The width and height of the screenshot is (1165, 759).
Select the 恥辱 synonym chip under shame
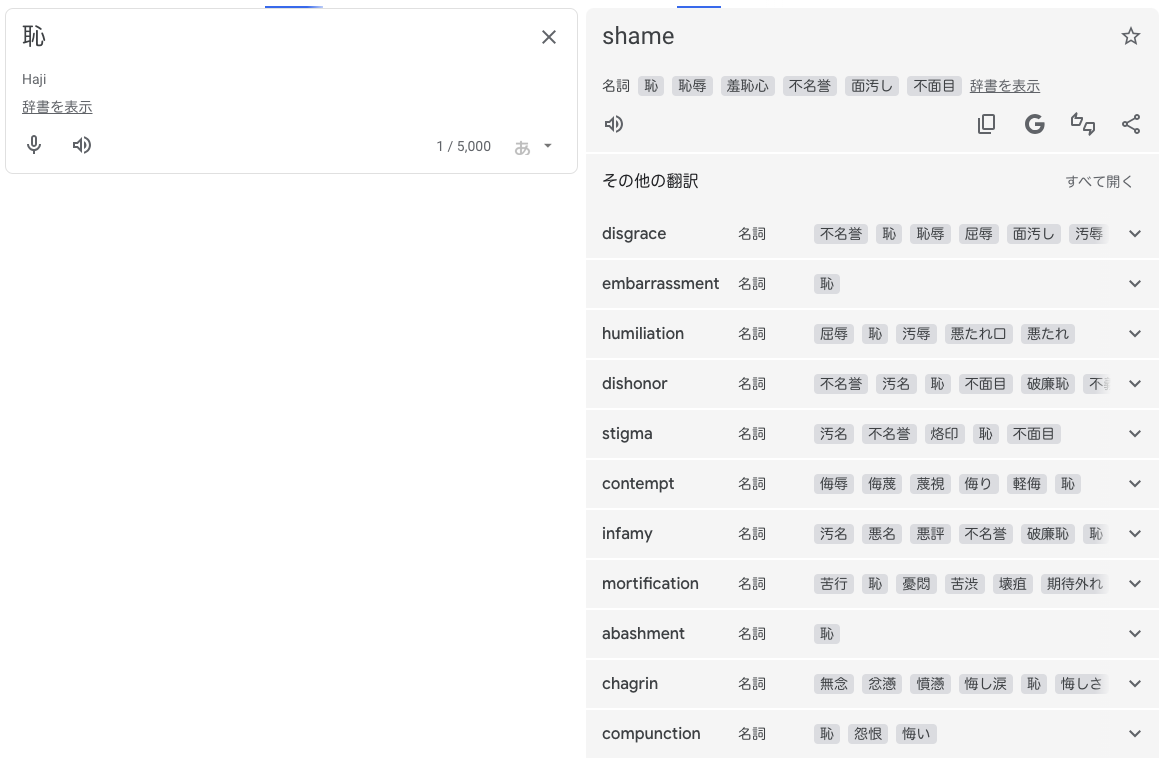(692, 86)
